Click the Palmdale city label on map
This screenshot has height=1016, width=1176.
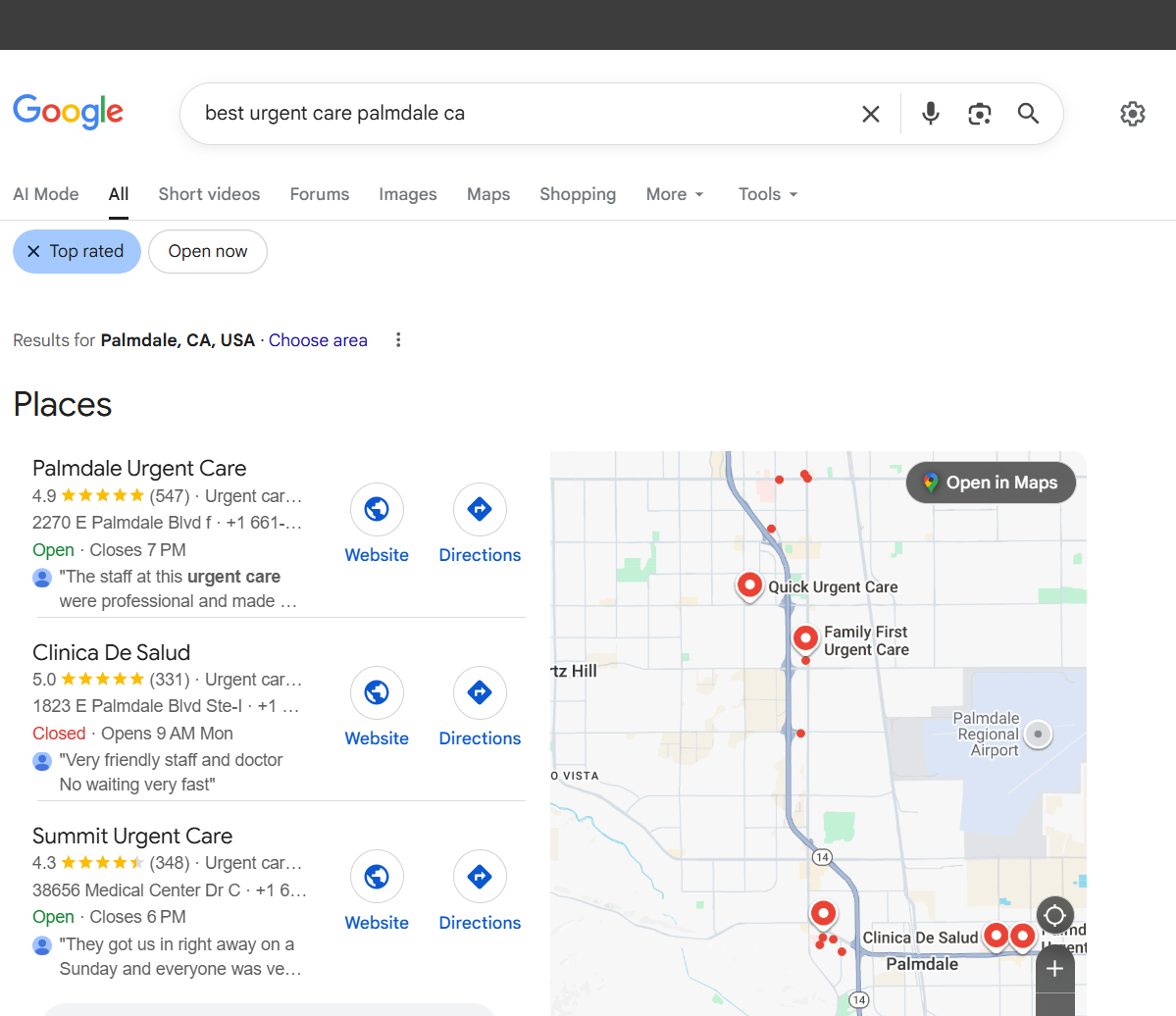[922, 964]
